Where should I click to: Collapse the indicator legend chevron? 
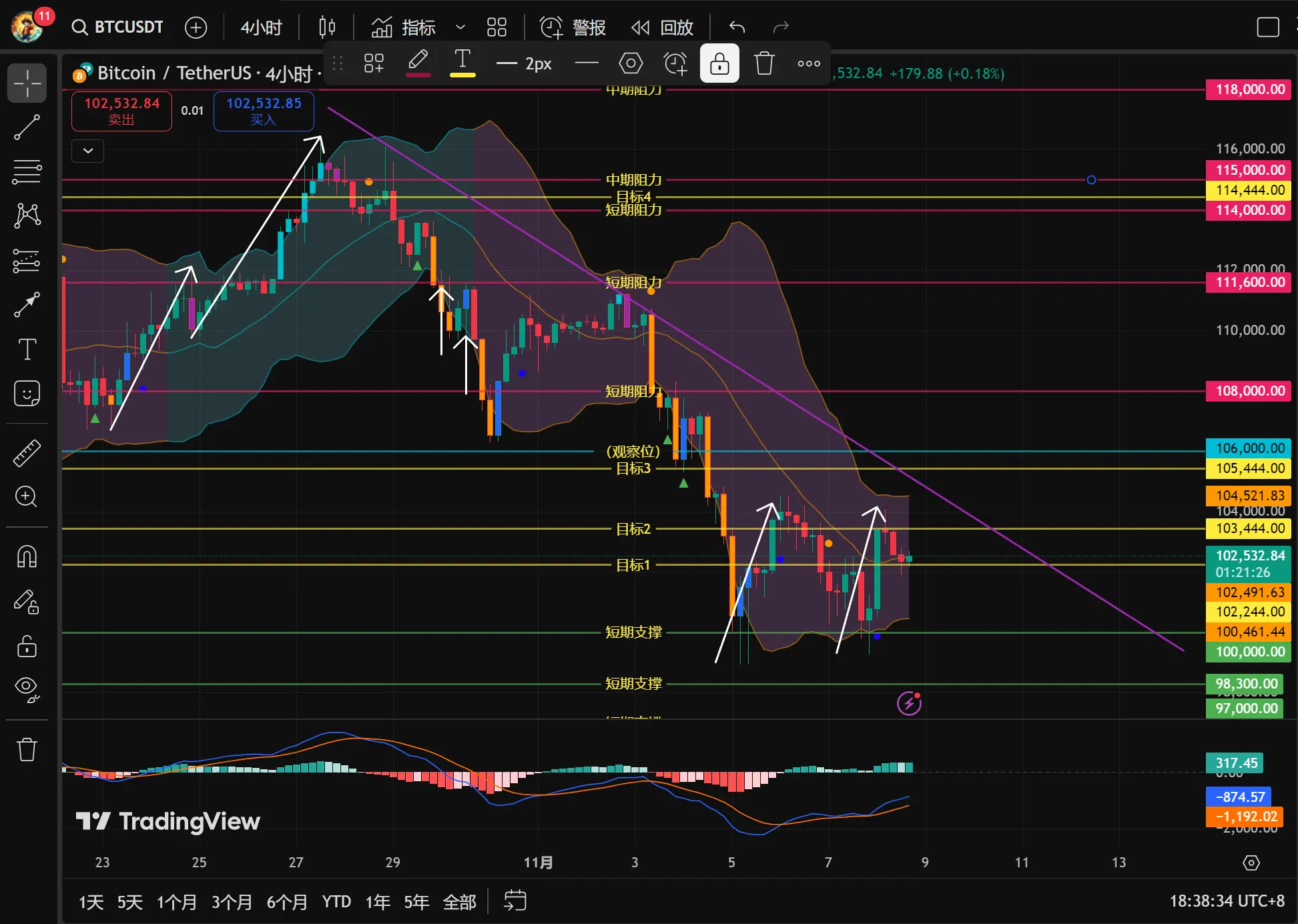point(87,151)
